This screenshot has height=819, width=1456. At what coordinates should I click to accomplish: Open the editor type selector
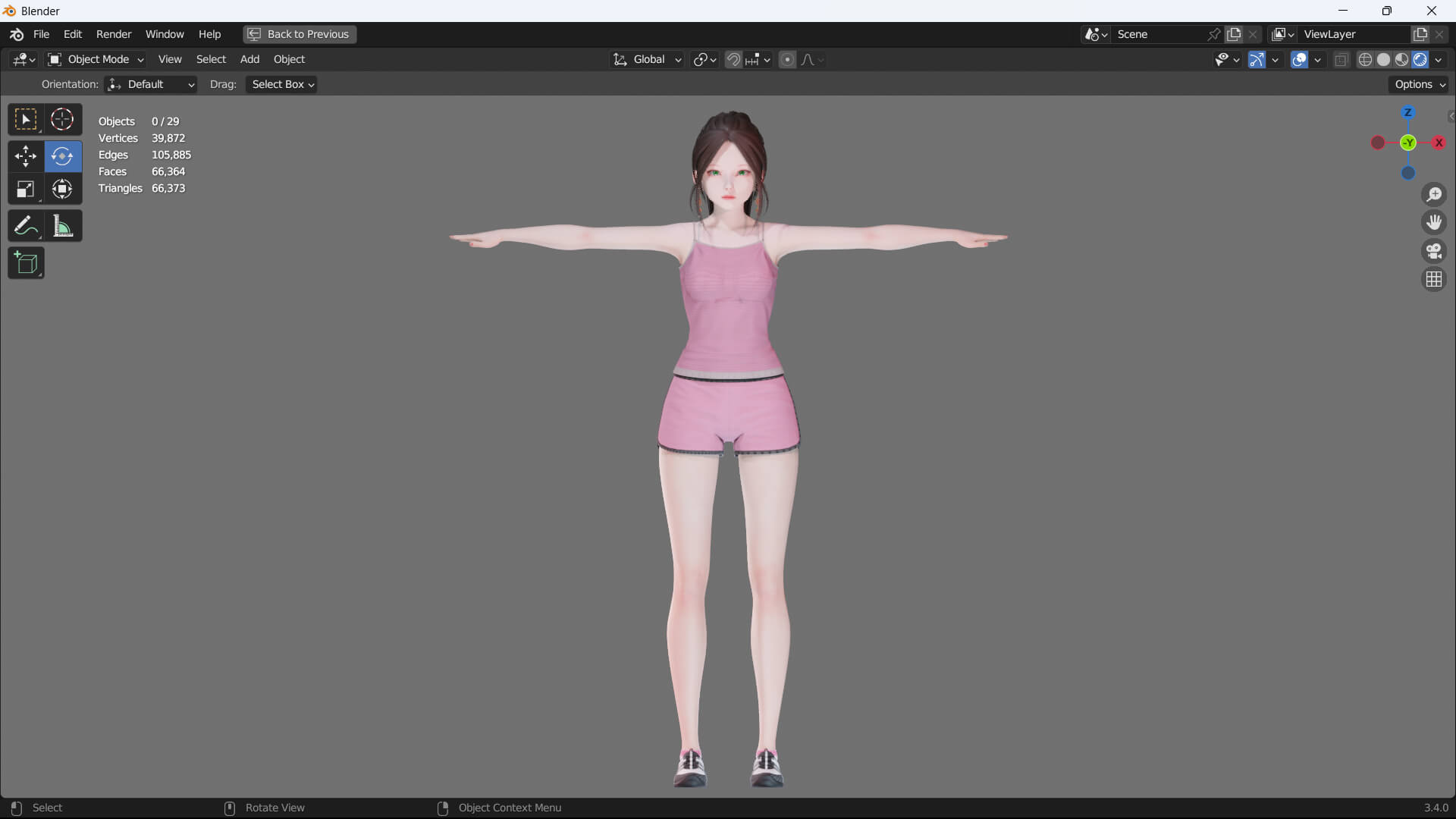[24, 59]
